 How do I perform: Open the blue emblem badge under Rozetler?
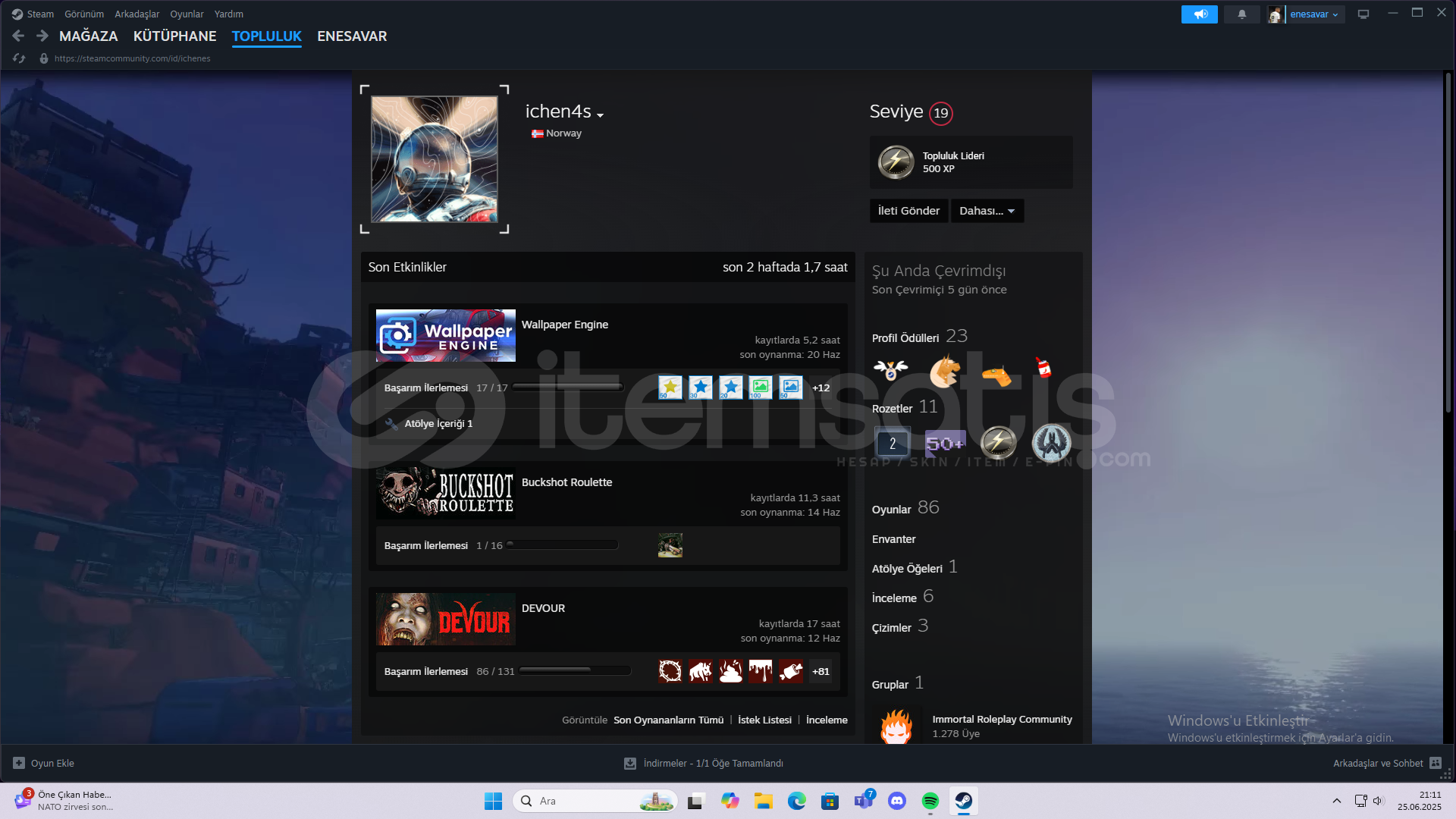1051,444
